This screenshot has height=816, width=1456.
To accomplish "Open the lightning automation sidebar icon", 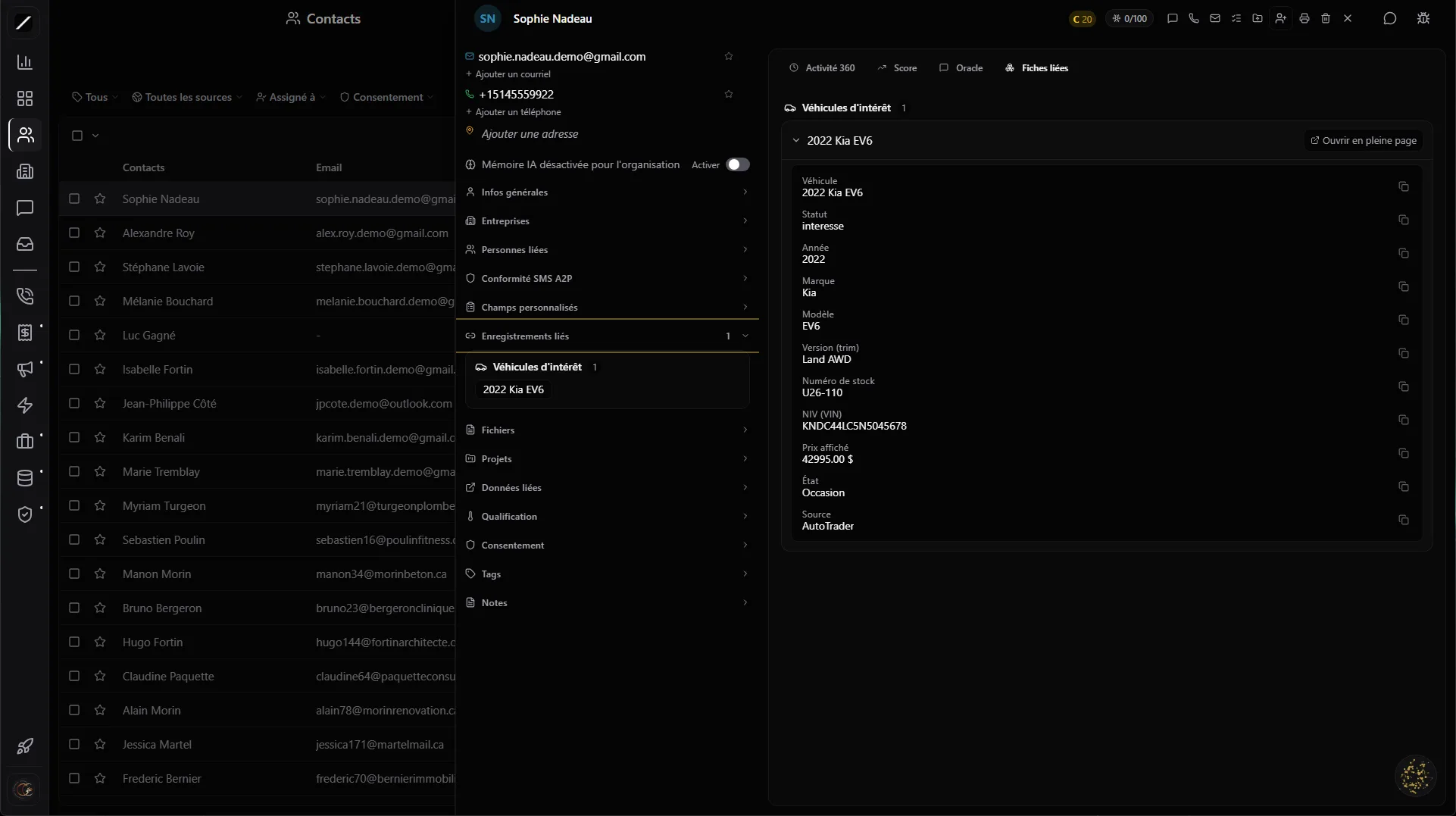I will 25,405.
